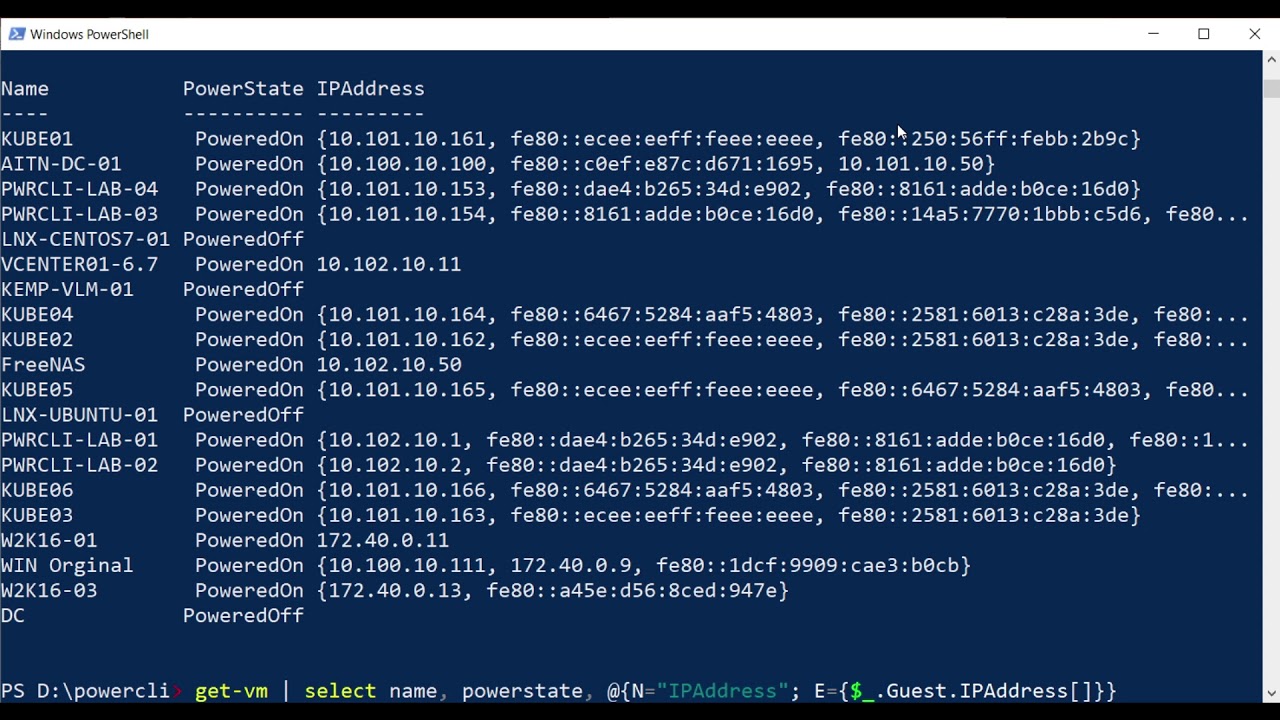Viewport: 1280px width, 720px height.
Task: Click the vertical scrollbar thumb
Action: pos(1272,88)
